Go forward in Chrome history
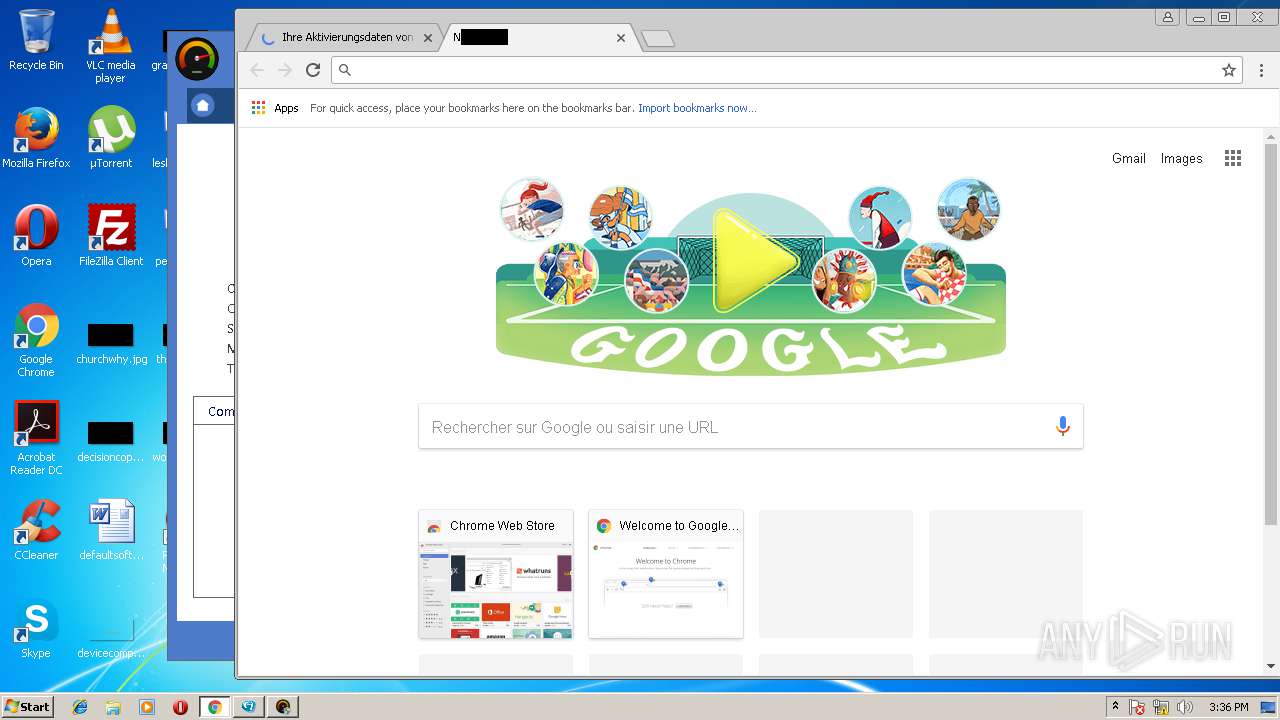The image size is (1280, 720). [285, 70]
